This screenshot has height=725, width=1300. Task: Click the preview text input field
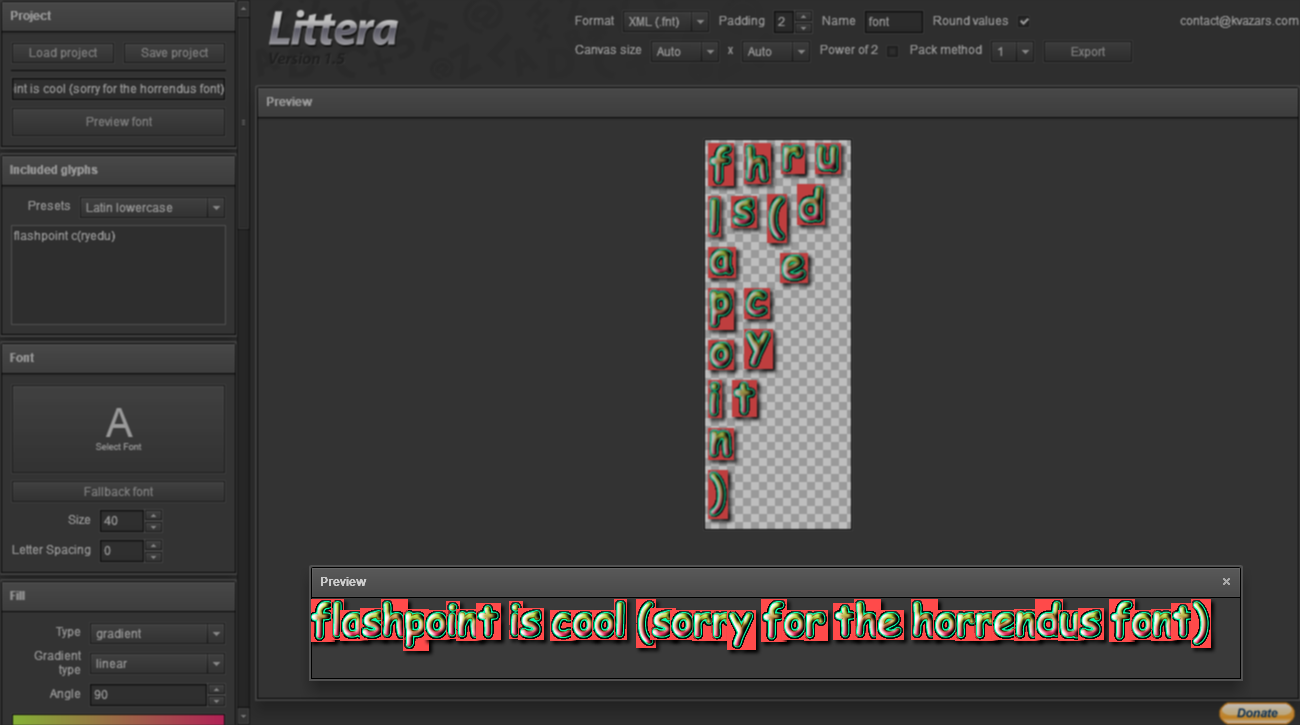point(119,89)
